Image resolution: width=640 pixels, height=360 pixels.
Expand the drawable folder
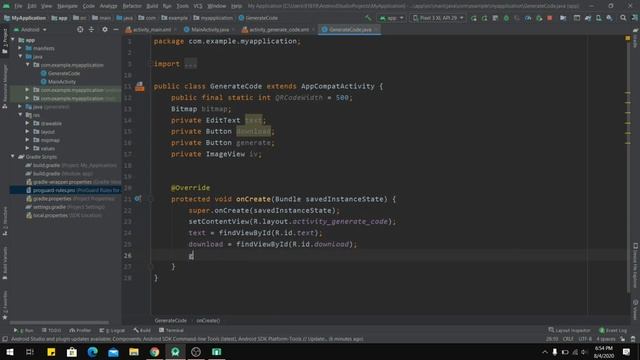coord(27,123)
